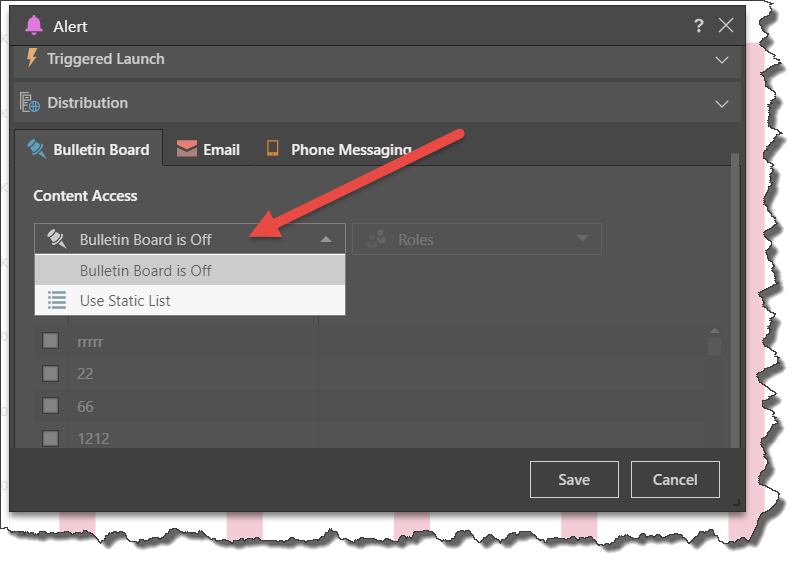804x569 pixels.
Task: Expand the Triggered Launch section chevron
Action: (x=722, y=60)
